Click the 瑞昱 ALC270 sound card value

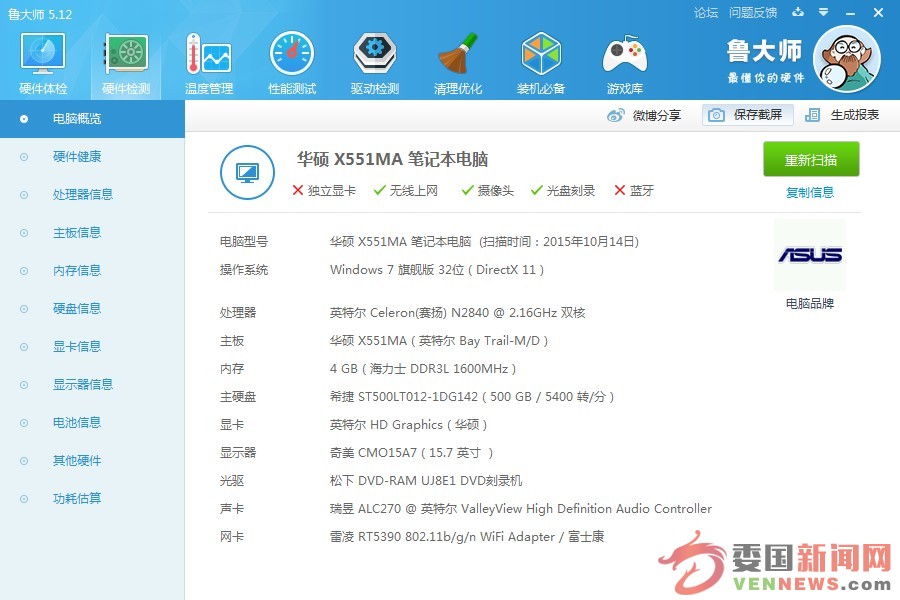(521, 509)
